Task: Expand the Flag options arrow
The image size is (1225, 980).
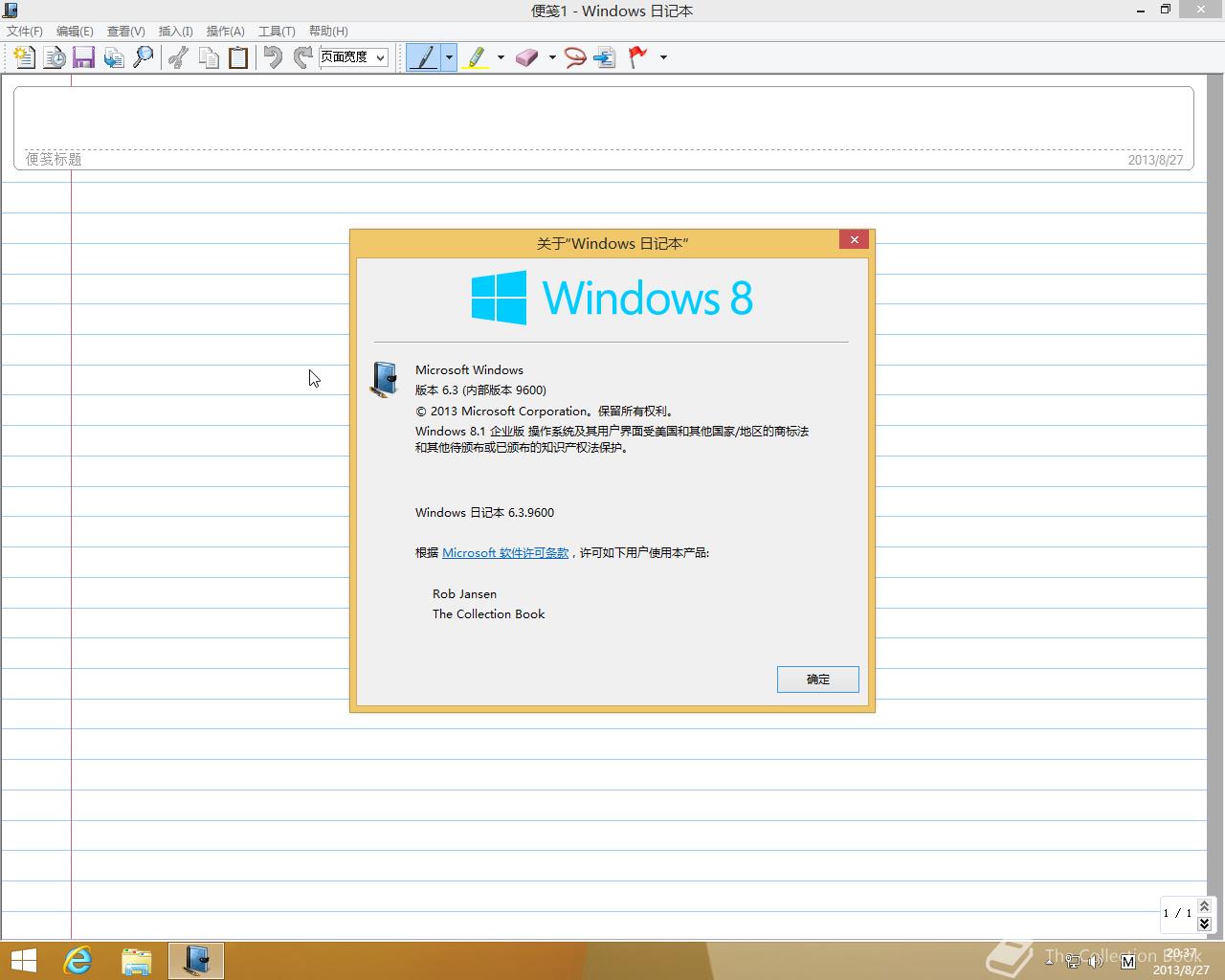Action: coord(663,57)
